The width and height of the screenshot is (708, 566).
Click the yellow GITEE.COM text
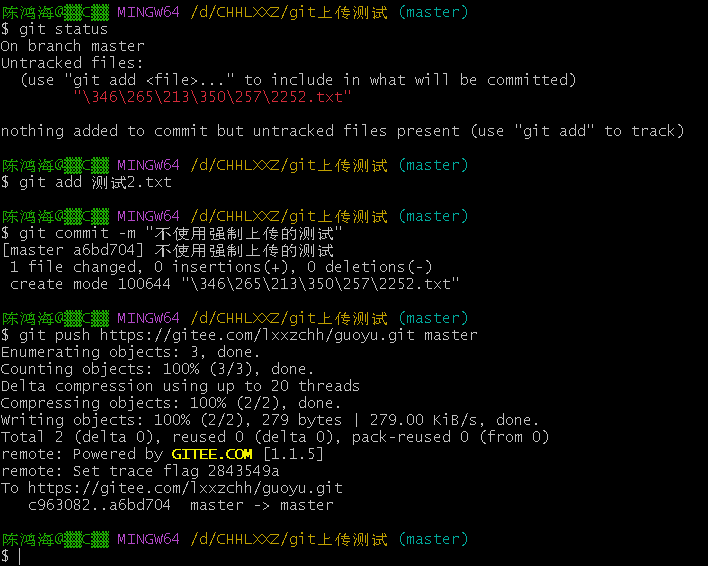[212, 454]
